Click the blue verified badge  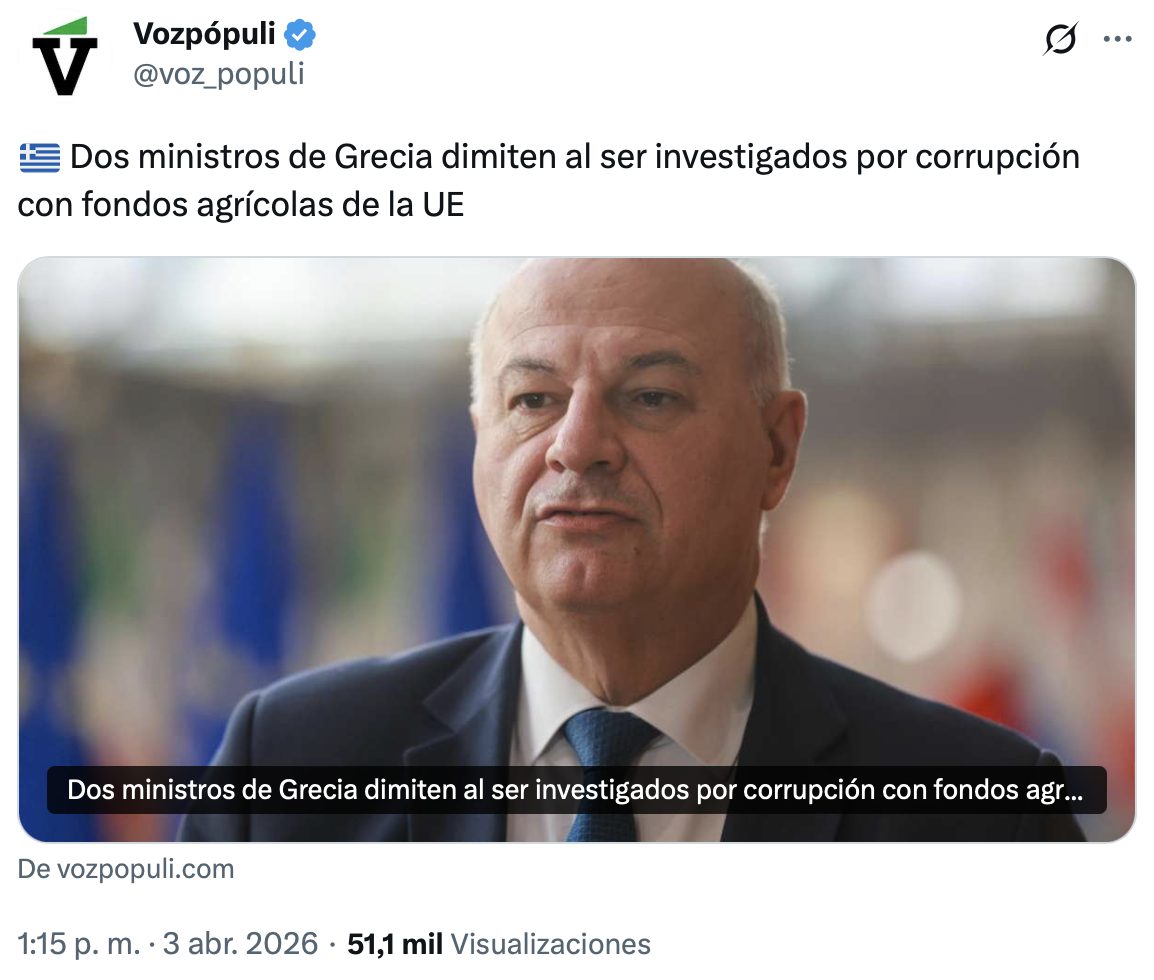pos(300,35)
